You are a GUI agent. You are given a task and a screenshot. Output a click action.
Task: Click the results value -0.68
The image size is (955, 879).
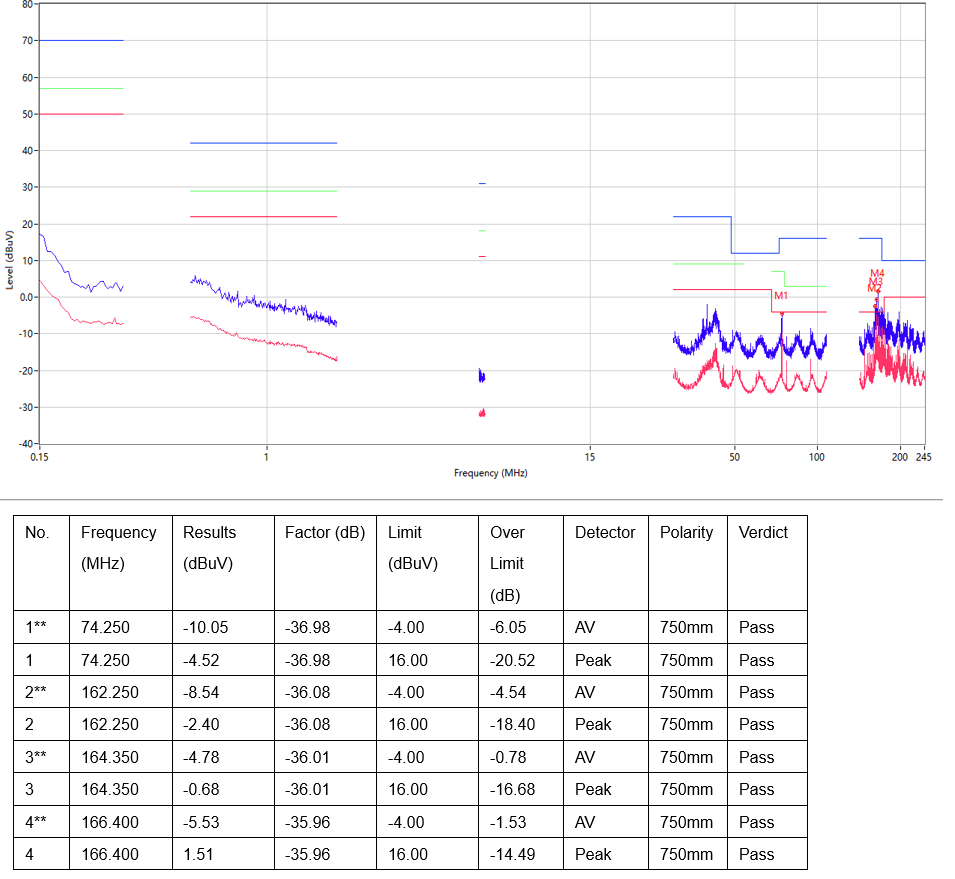click(202, 789)
